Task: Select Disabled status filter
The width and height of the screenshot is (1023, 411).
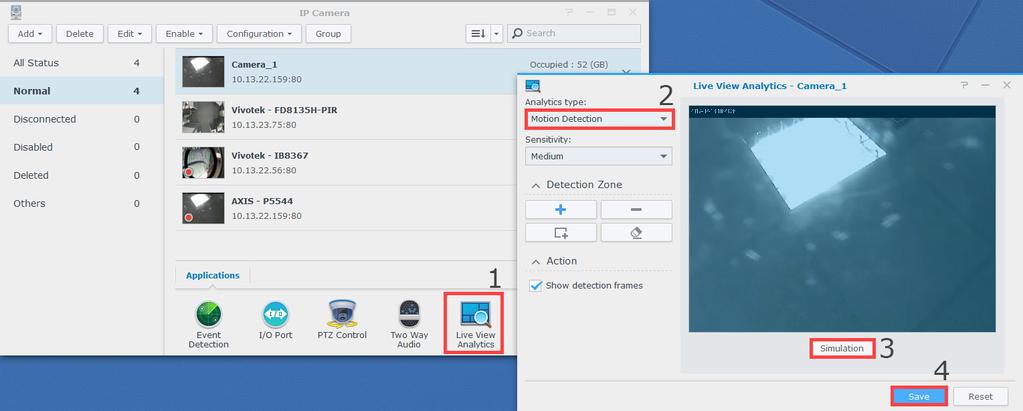Action: [82, 147]
